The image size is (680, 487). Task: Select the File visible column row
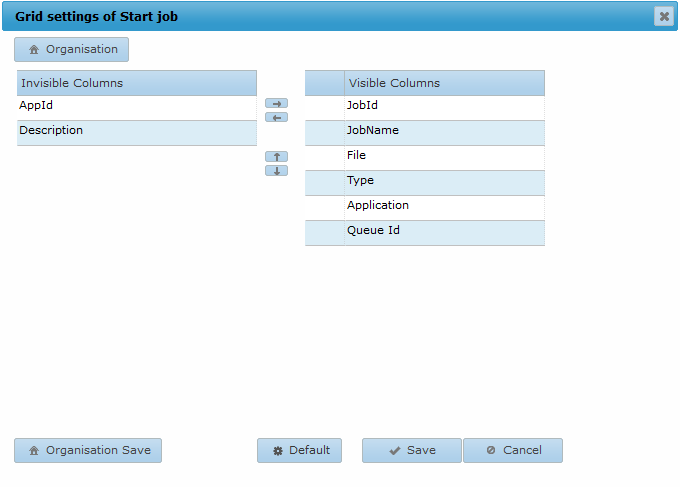(x=443, y=158)
